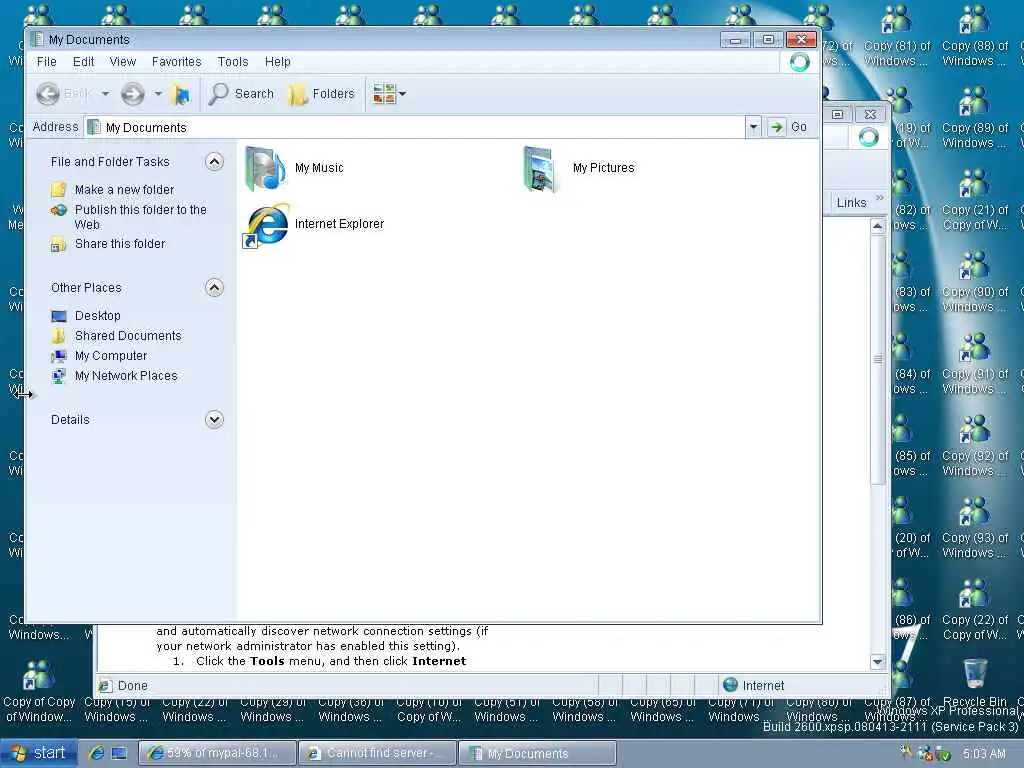Click Share this folder link

120,244
